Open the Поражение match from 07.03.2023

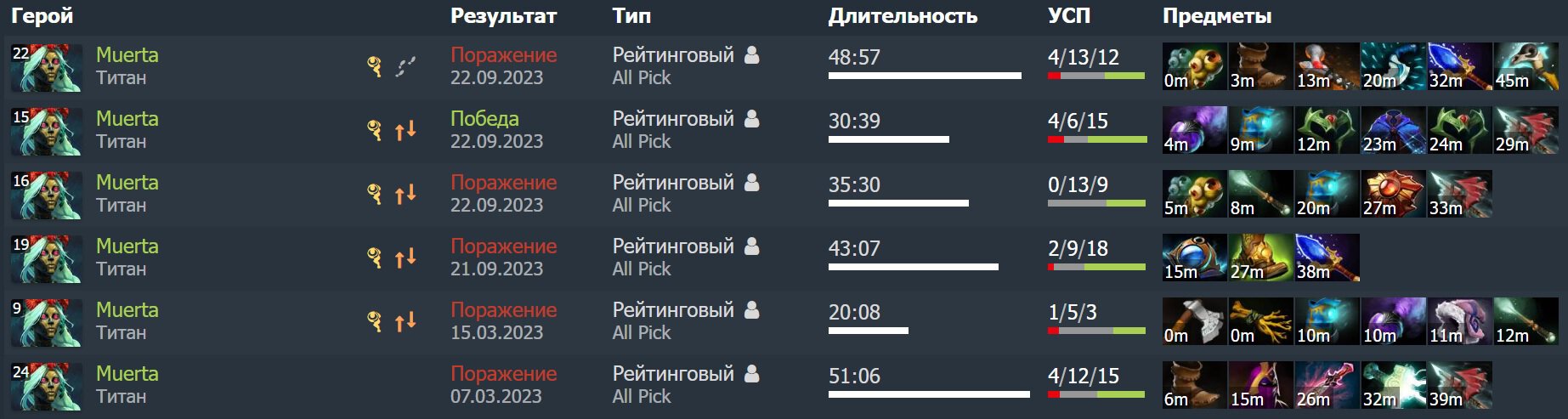[503, 374]
